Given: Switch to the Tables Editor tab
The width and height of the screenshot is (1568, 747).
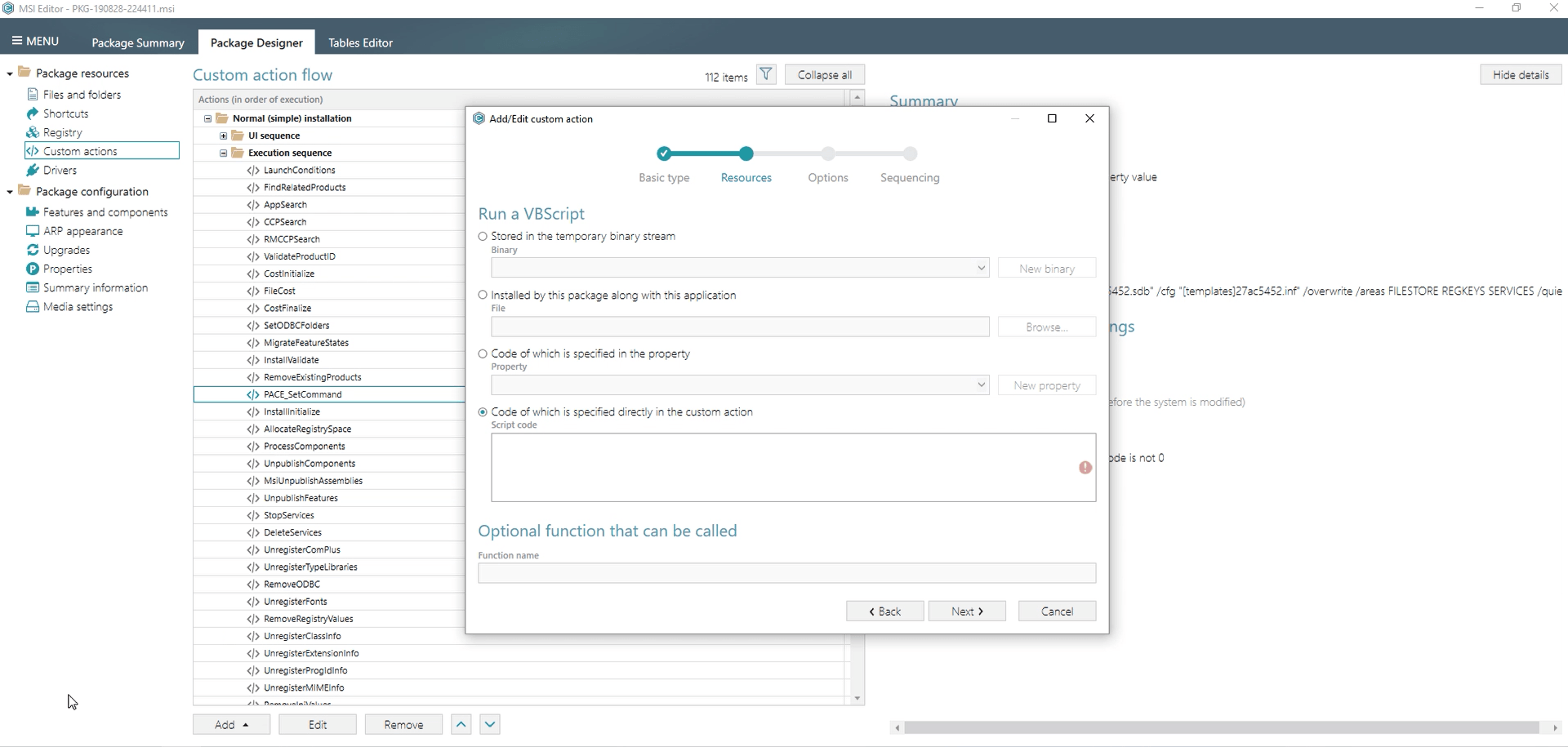Looking at the screenshot, I should coord(360,42).
